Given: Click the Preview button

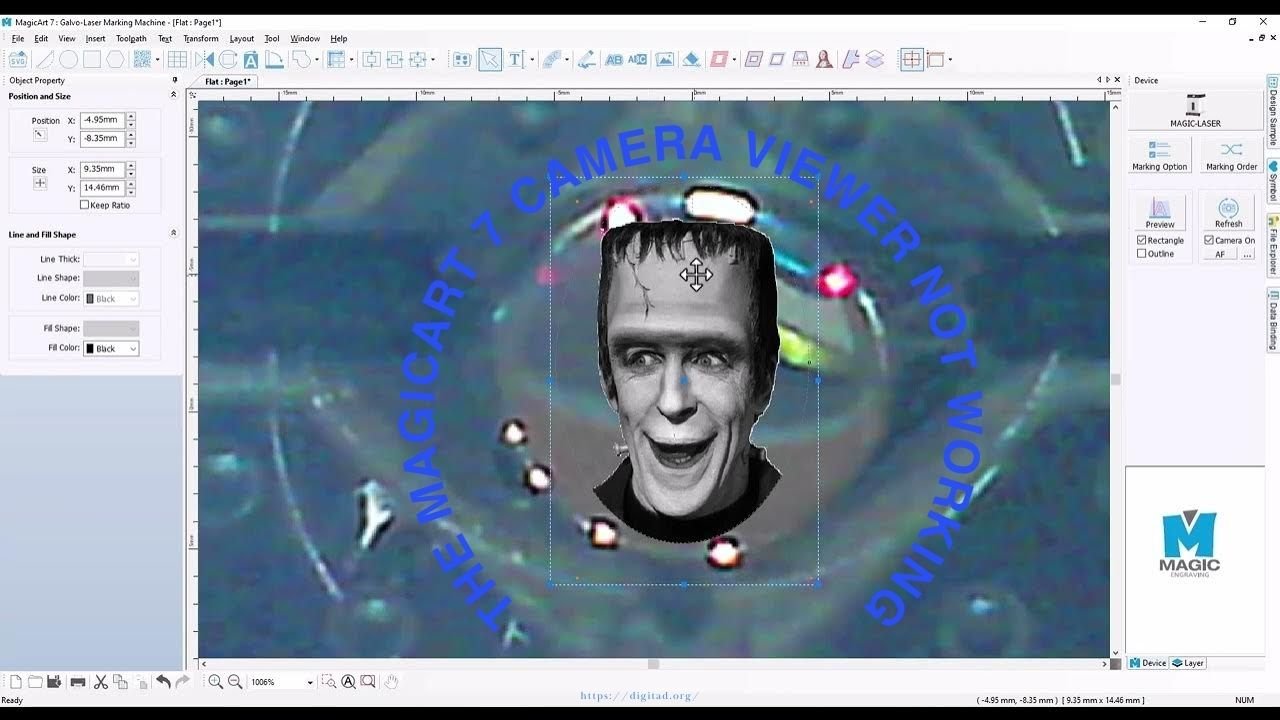Looking at the screenshot, I should (x=1160, y=212).
